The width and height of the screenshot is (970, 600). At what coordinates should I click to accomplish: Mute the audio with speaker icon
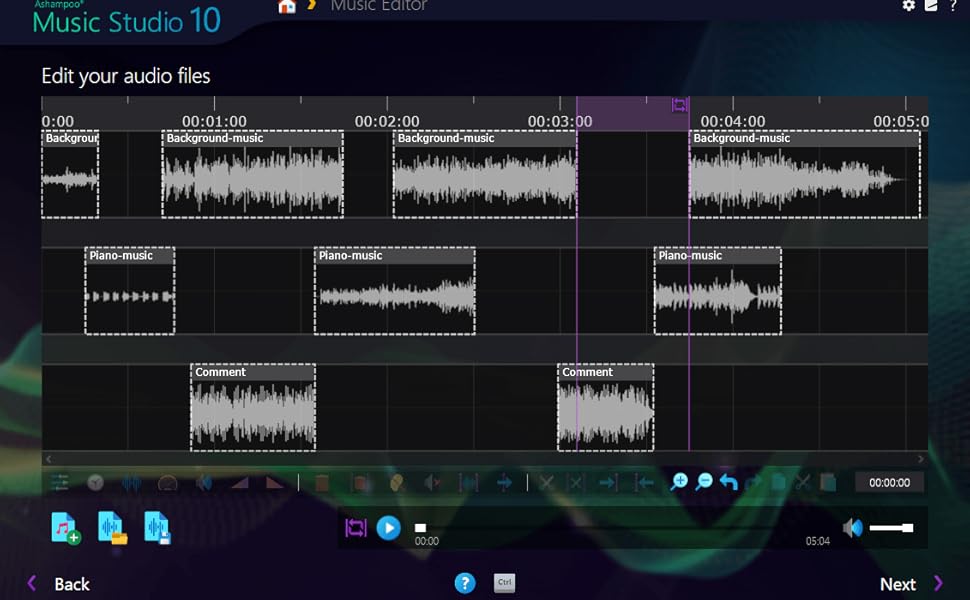(852, 528)
